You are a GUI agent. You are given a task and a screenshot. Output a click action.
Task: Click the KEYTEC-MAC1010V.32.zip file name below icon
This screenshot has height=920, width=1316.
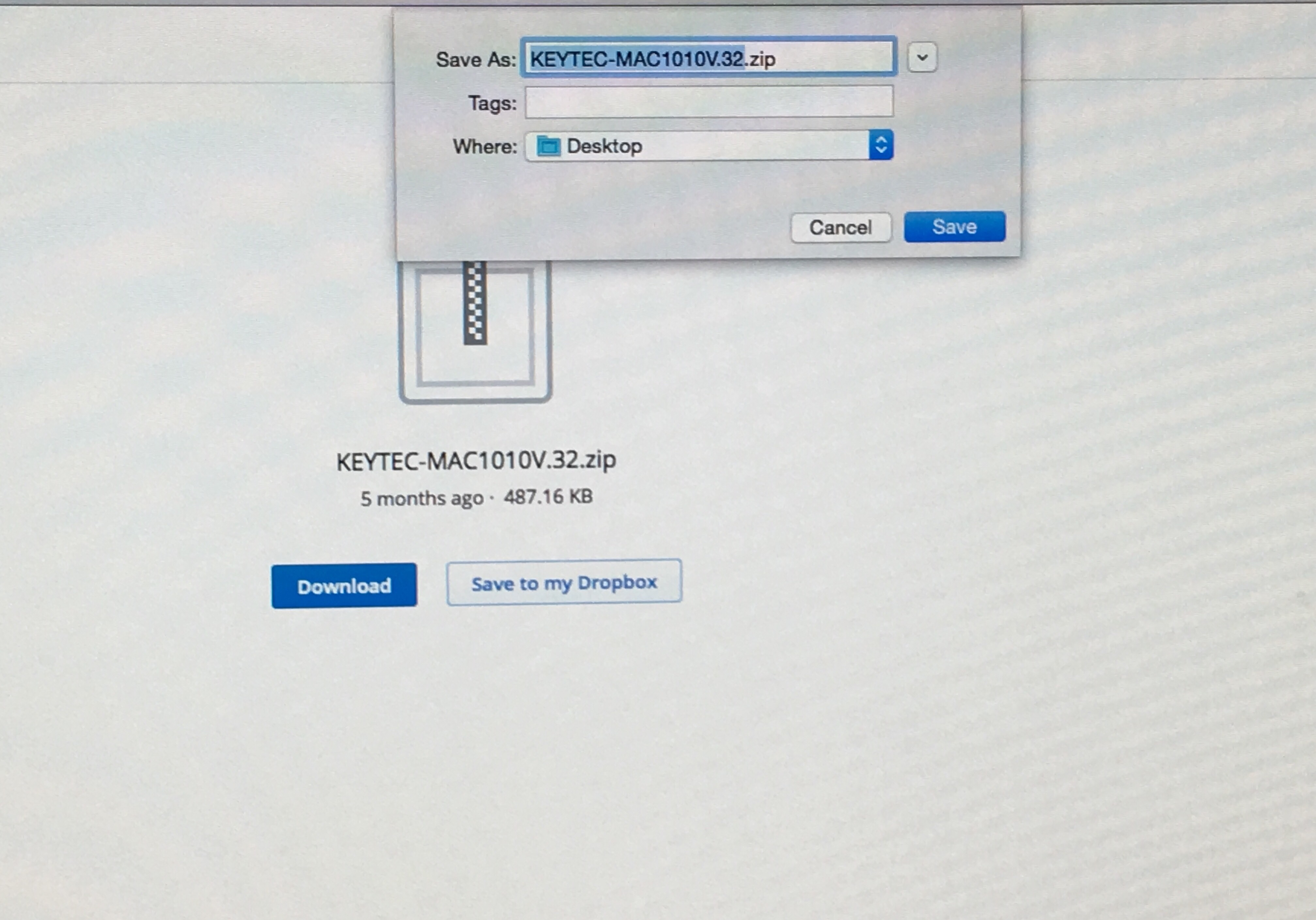click(476, 461)
